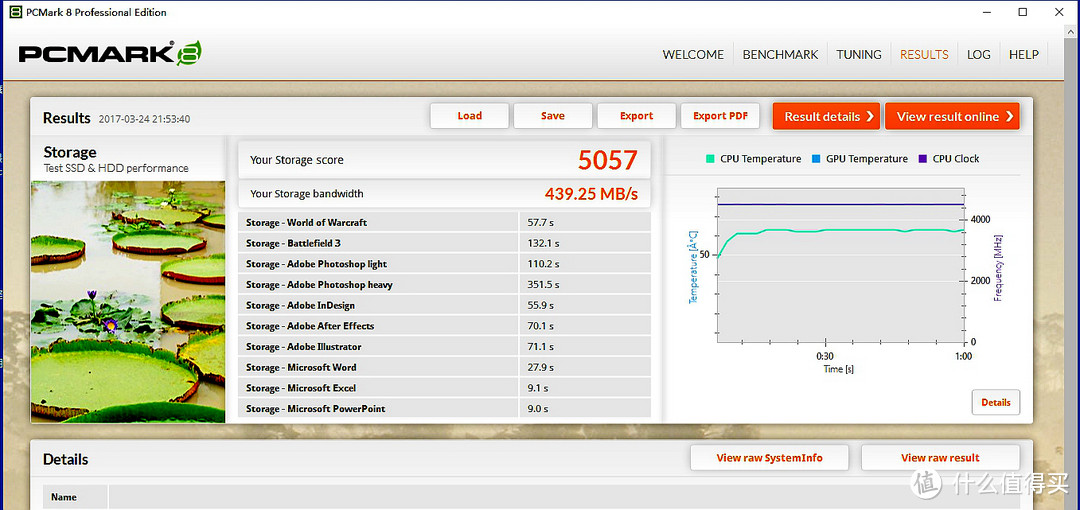Click the PCMark 8 logo
This screenshot has height=510, width=1080.
pos(110,54)
